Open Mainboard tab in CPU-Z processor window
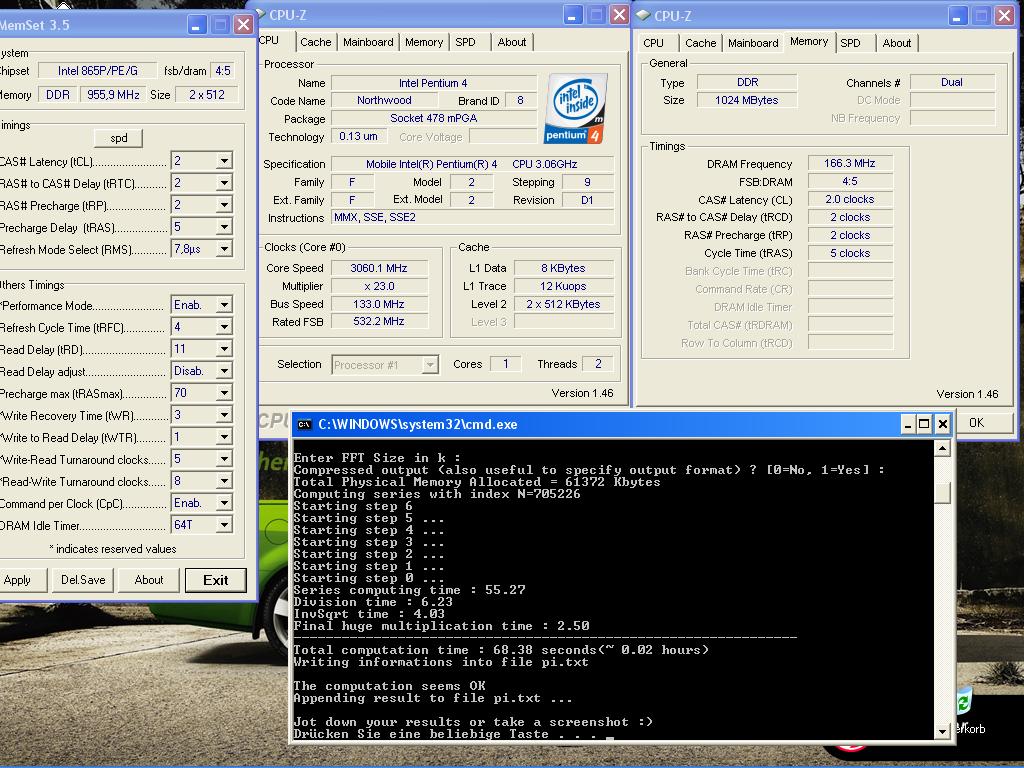 pyautogui.click(x=368, y=42)
